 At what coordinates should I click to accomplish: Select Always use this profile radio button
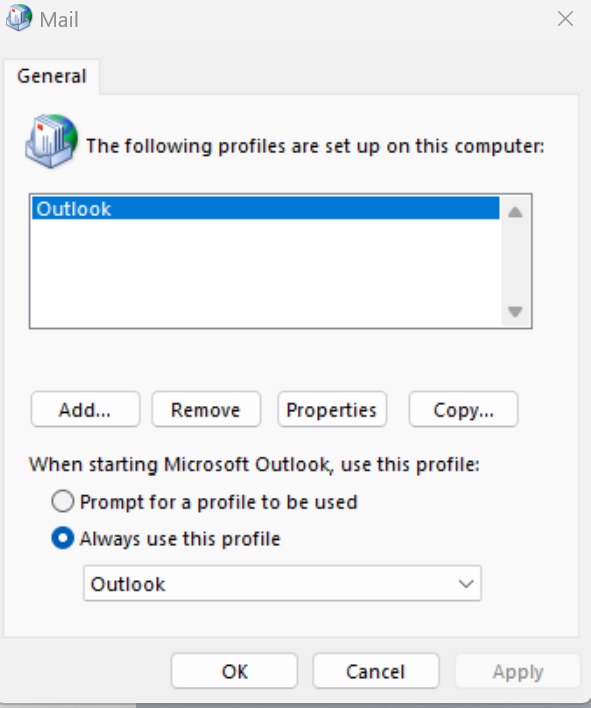pos(62,538)
